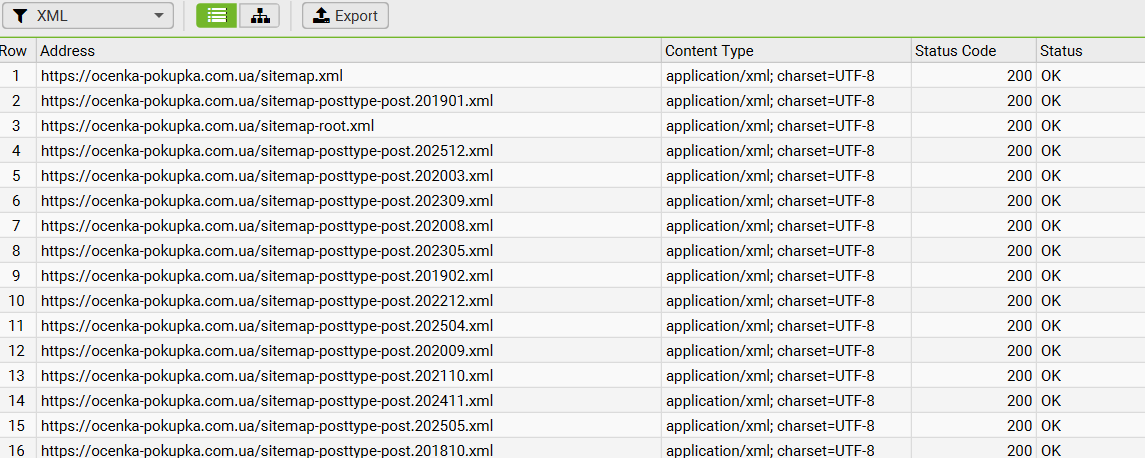
Task: Click the funnel filter icon
Action: pos(20,16)
